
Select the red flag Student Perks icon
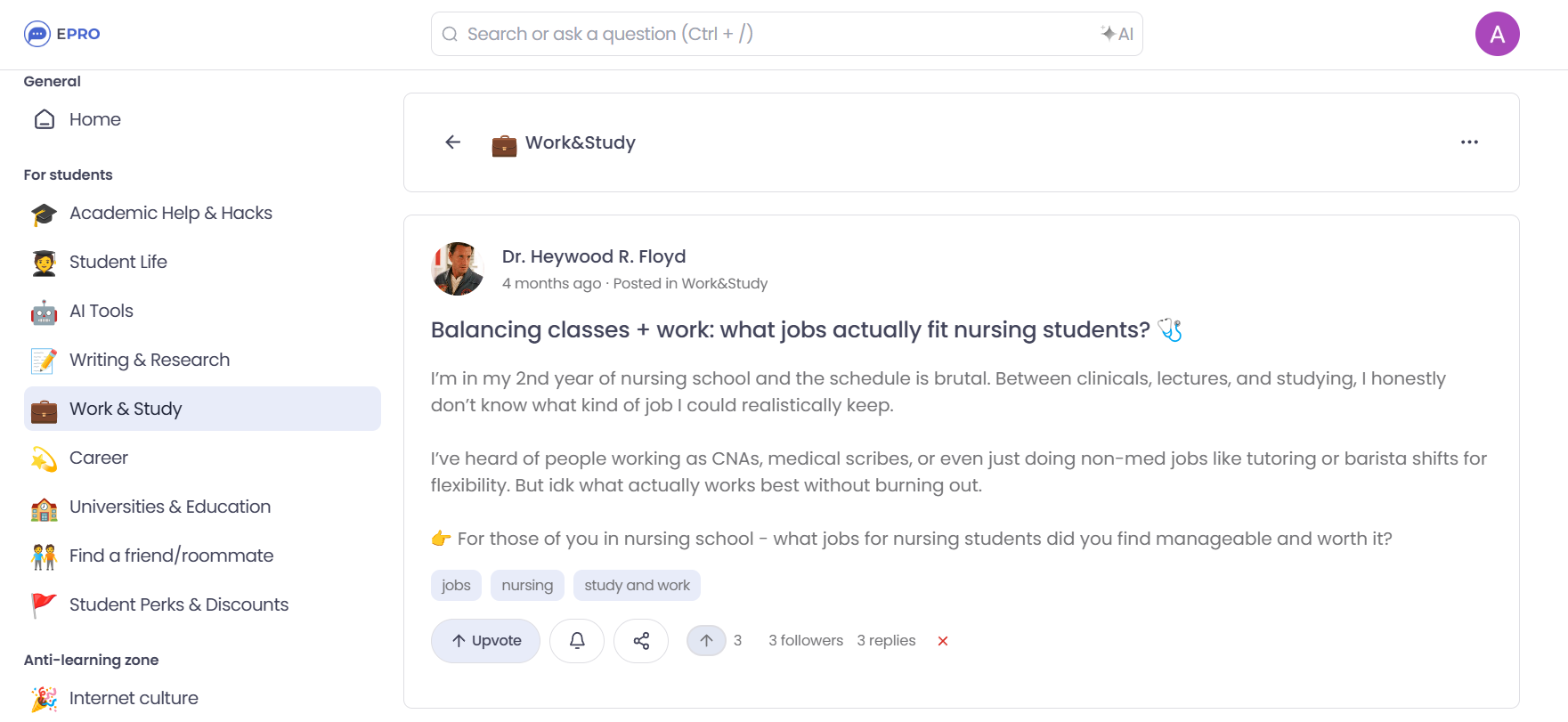click(43, 604)
